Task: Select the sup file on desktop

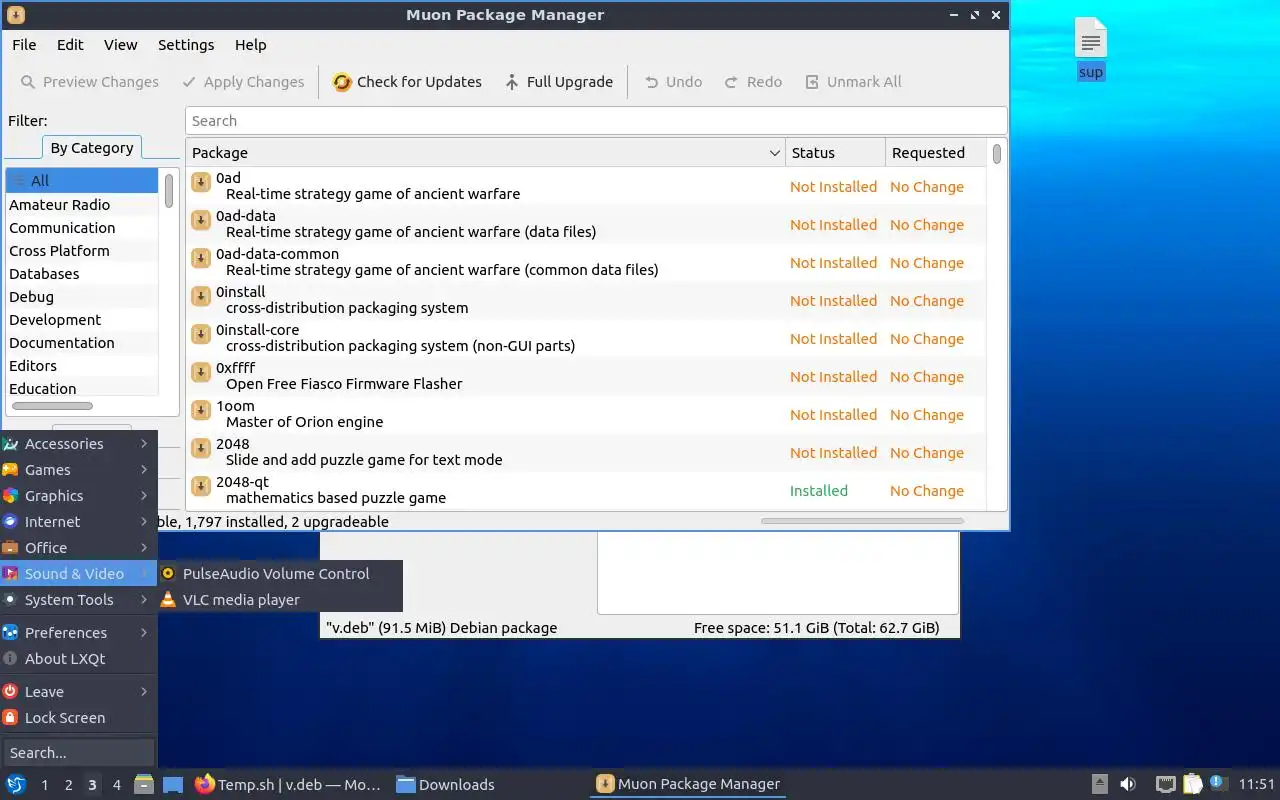Action: 1091,49
